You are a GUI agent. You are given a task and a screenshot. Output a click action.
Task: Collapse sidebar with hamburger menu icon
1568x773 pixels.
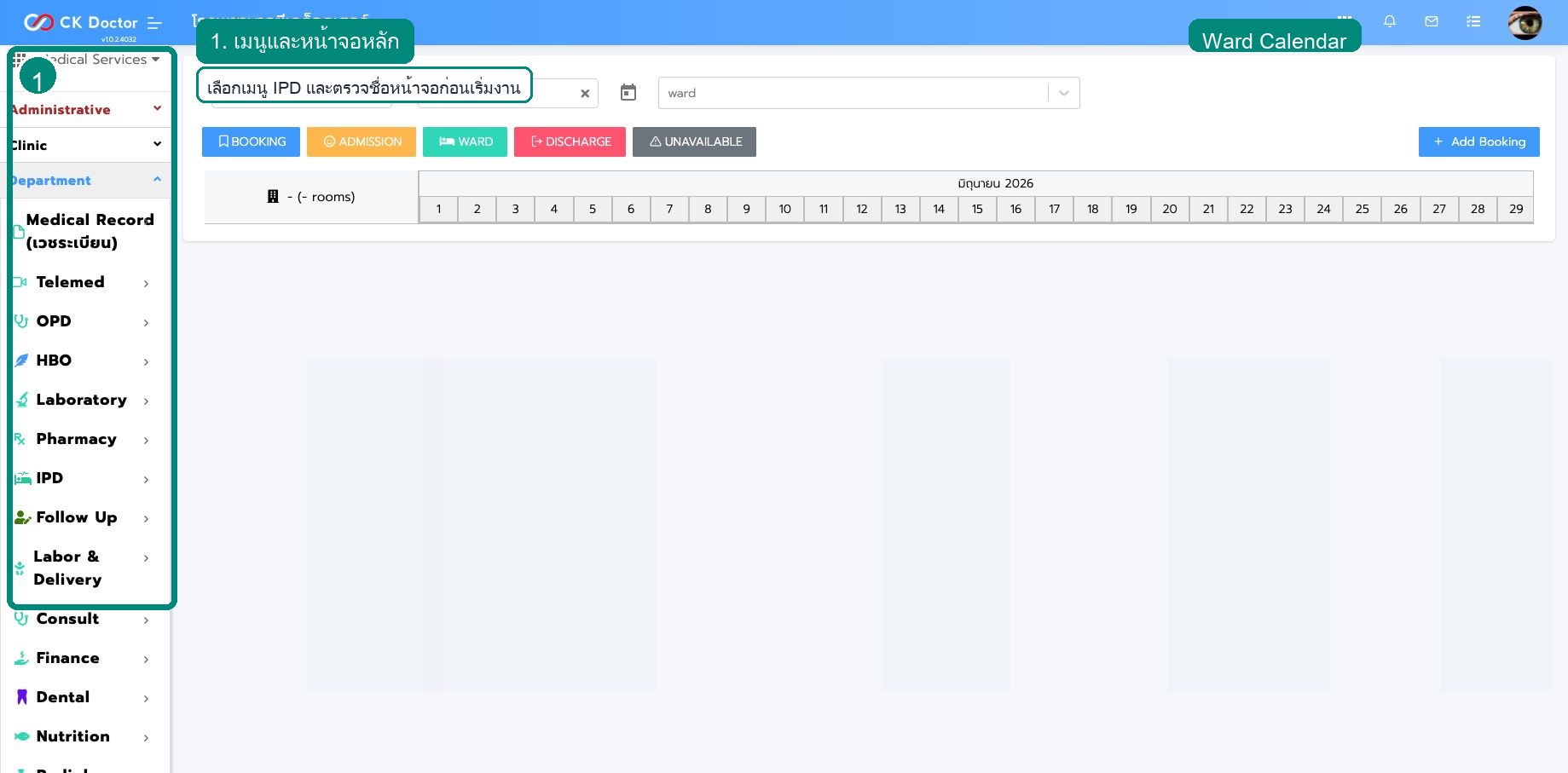(154, 23)
